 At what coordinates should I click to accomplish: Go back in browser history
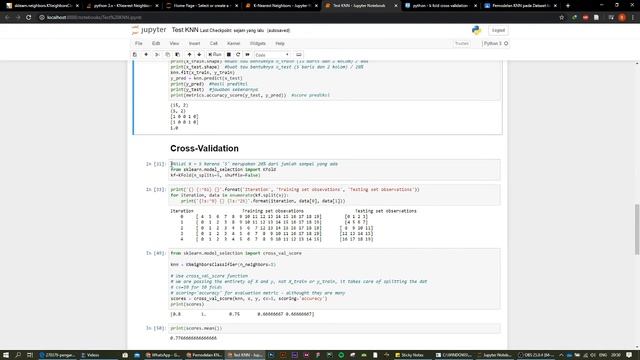(x=7, y=18)
